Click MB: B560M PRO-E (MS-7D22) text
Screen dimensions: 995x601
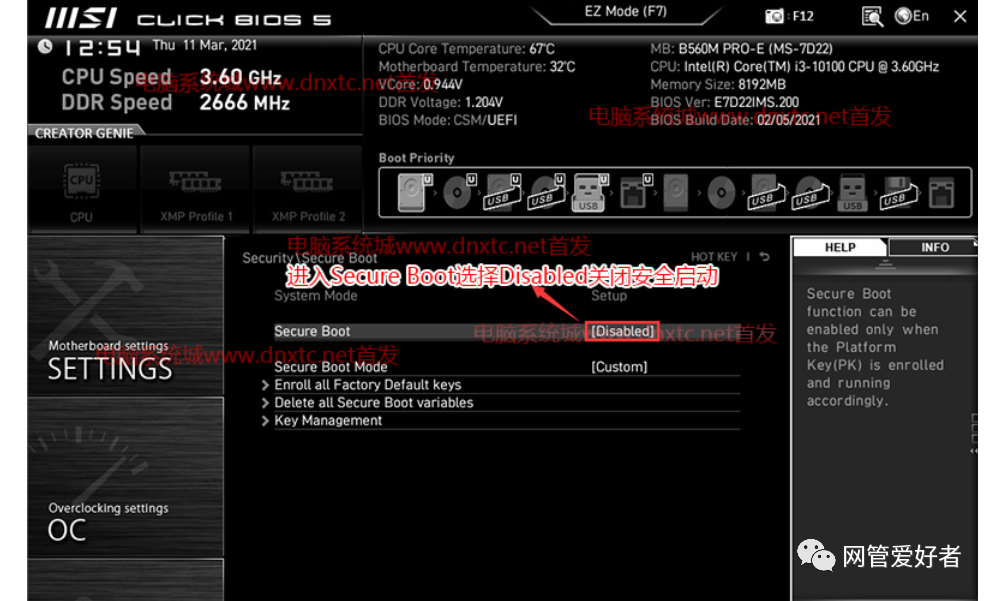coord(741,49)
